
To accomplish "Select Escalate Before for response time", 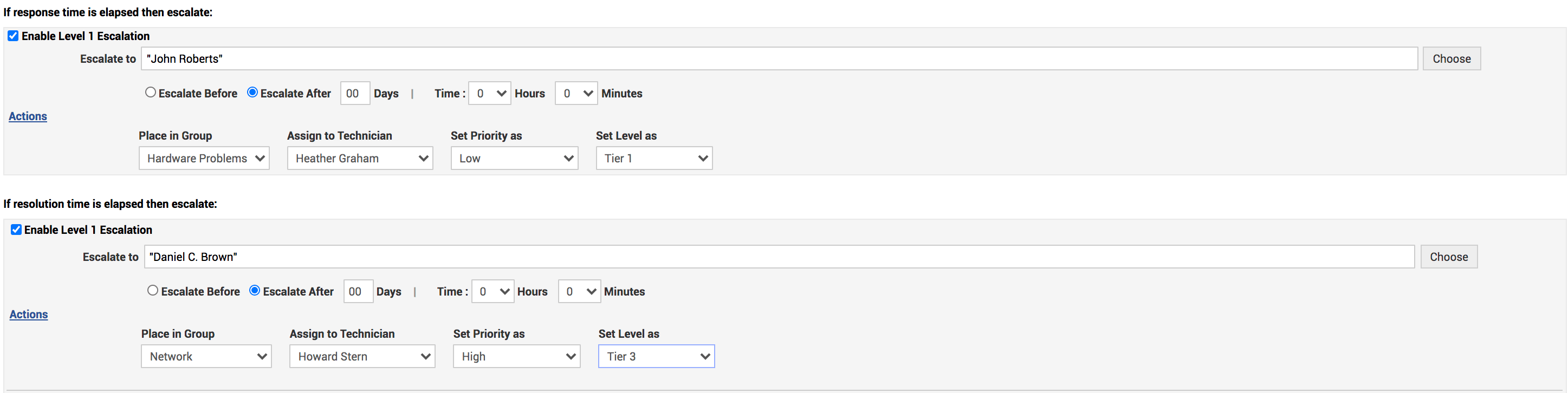I will click(150, 93).
